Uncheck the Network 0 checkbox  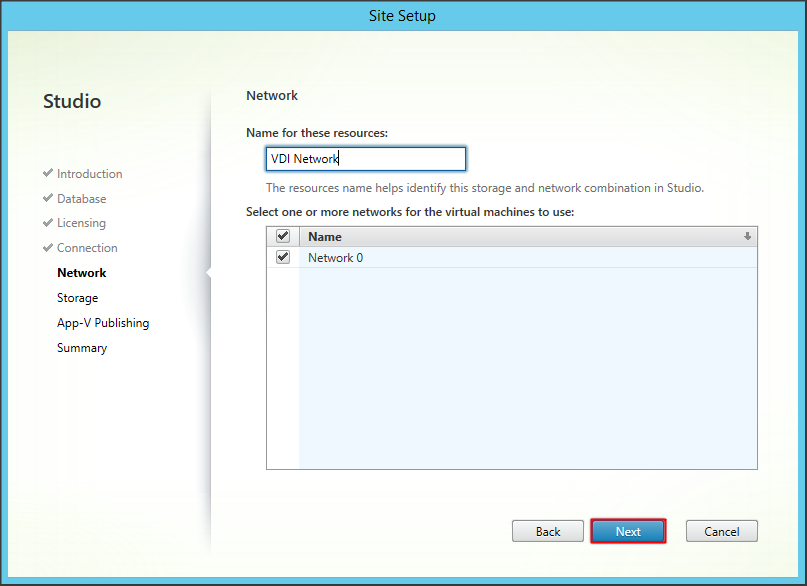point(283,257)
